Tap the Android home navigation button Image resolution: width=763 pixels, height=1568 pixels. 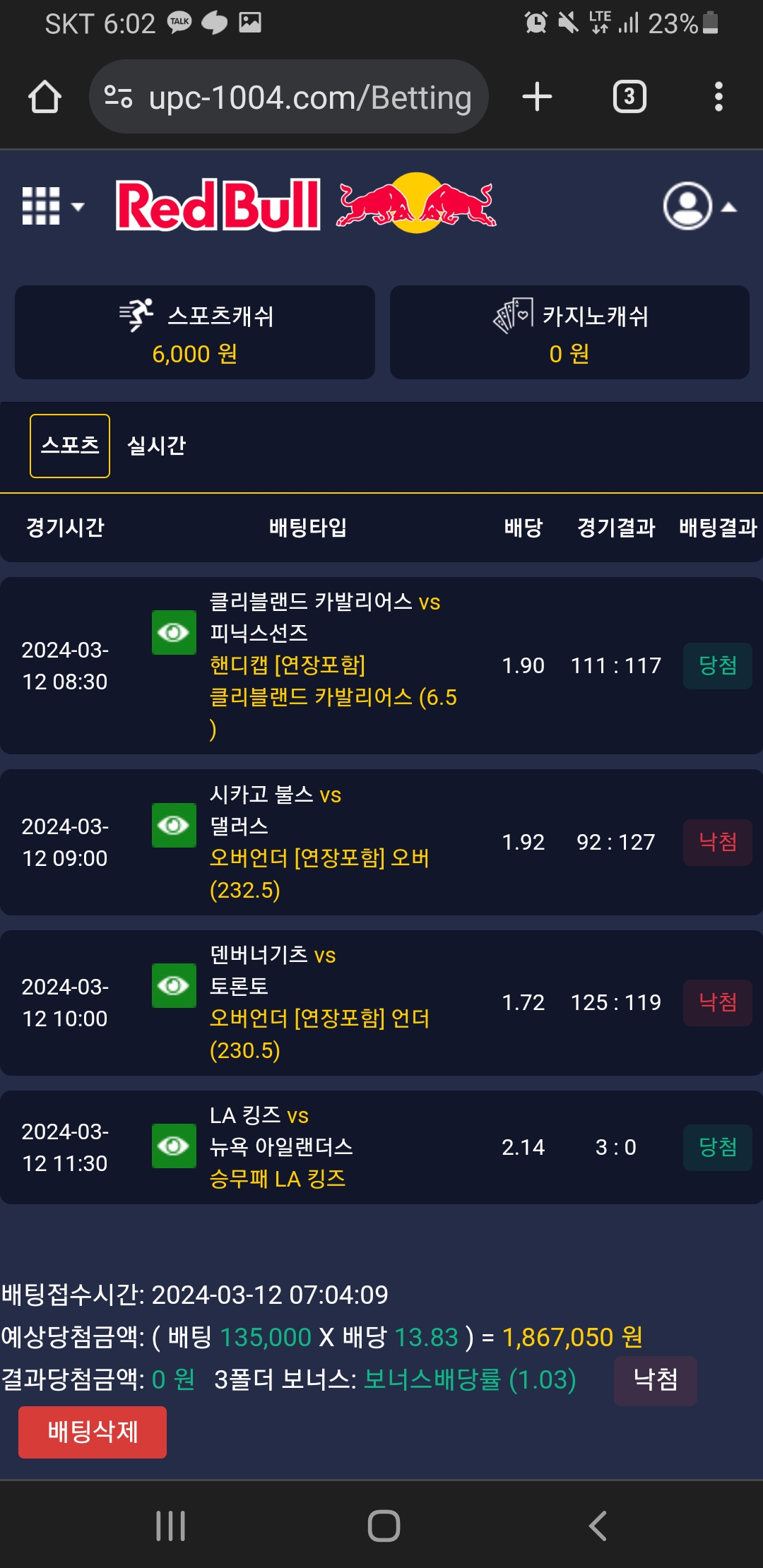[384, 1526]
